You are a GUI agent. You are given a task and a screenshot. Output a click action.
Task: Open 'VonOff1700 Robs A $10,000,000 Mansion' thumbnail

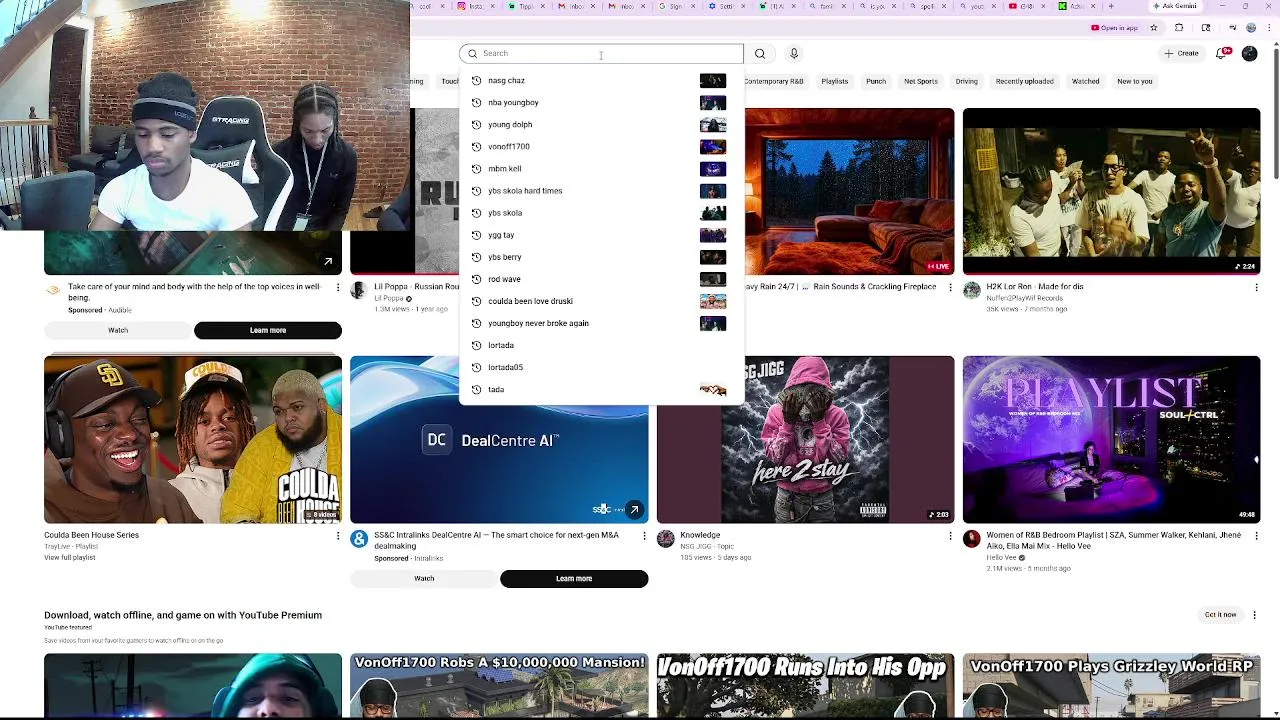pos(499,685)
